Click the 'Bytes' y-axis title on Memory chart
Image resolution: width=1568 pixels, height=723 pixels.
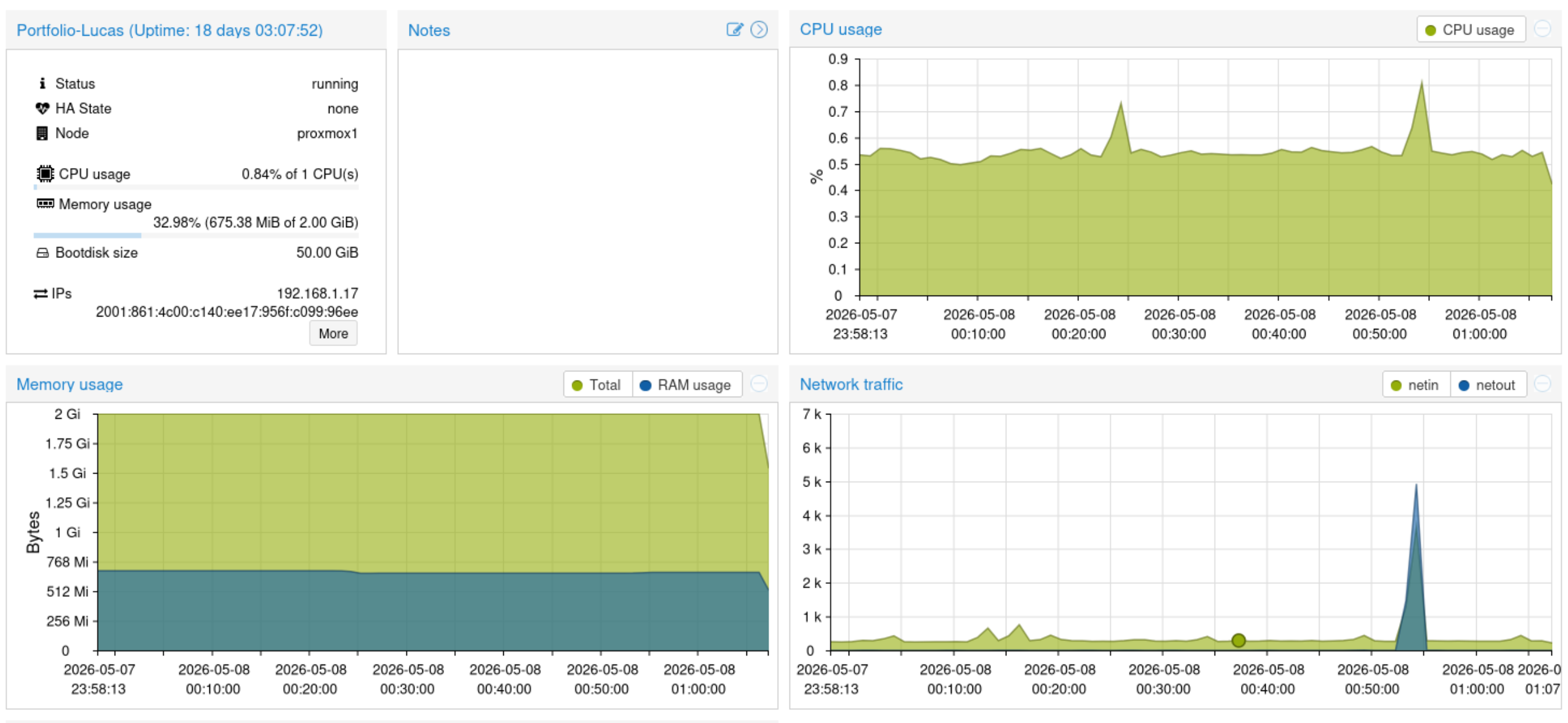[33, 532]
